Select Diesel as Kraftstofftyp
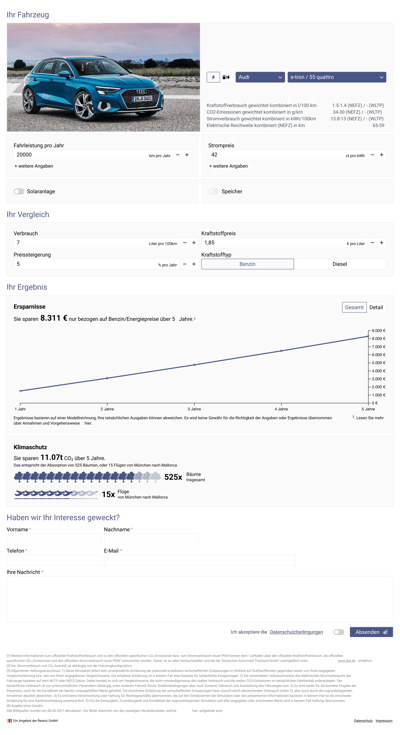Image resolution: width=400 pixels, height=735 pixels. (x=340, y=264)
